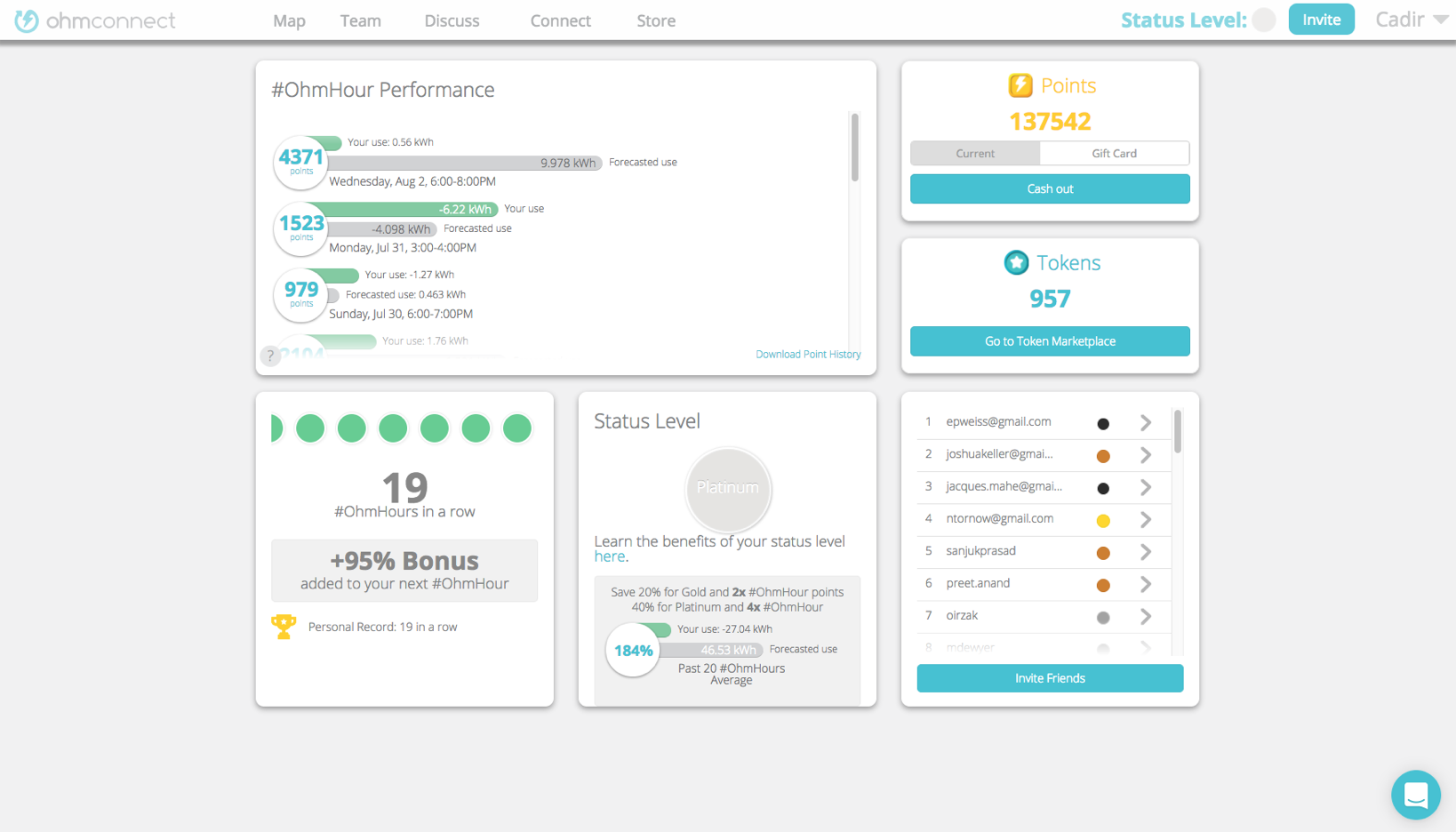1456x832 pixels.
Task: Click the 1523 points badge
Action: tap(300, 228)
